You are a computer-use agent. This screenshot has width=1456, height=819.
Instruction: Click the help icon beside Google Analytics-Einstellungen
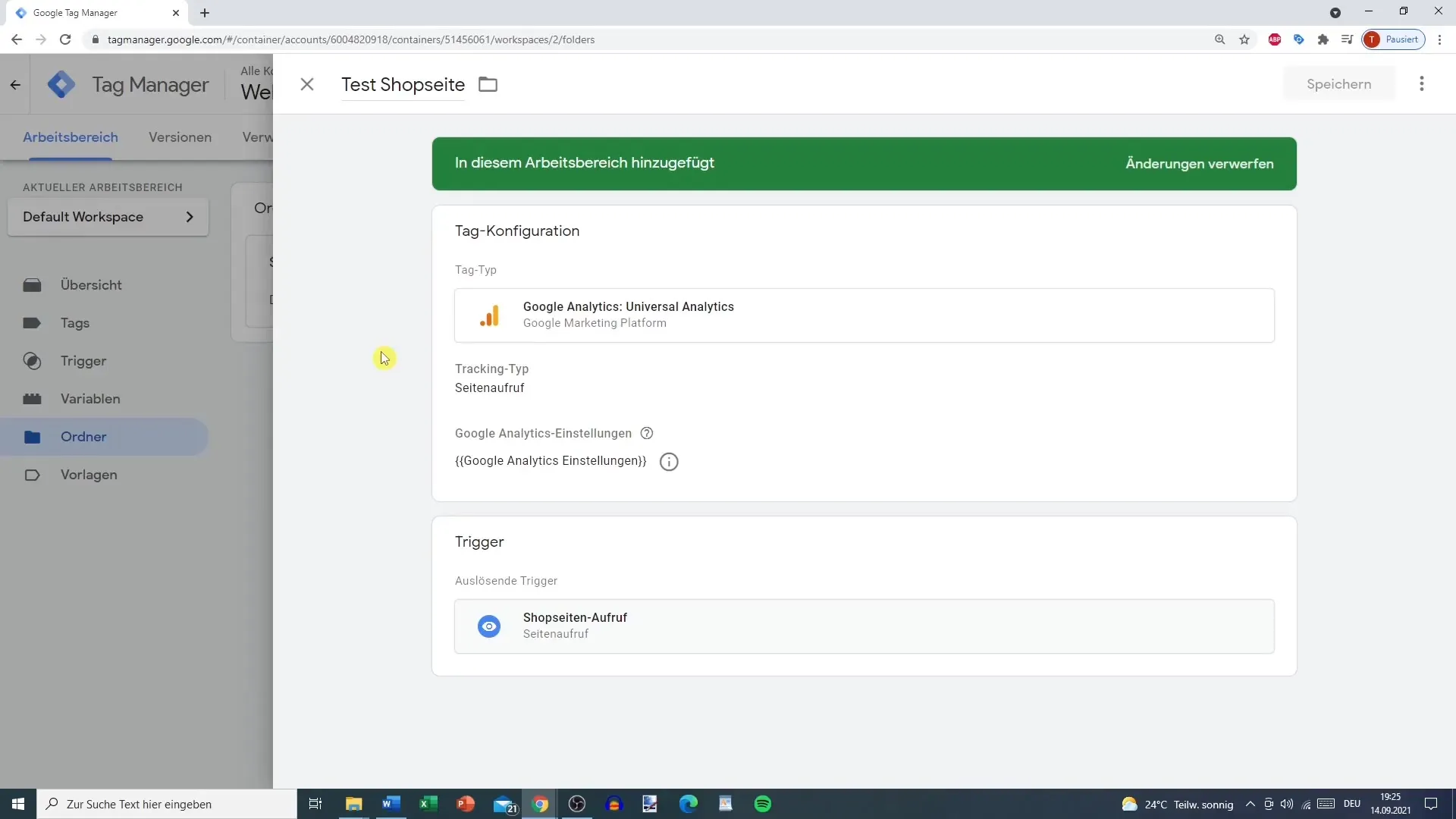[x=646, y=433]
